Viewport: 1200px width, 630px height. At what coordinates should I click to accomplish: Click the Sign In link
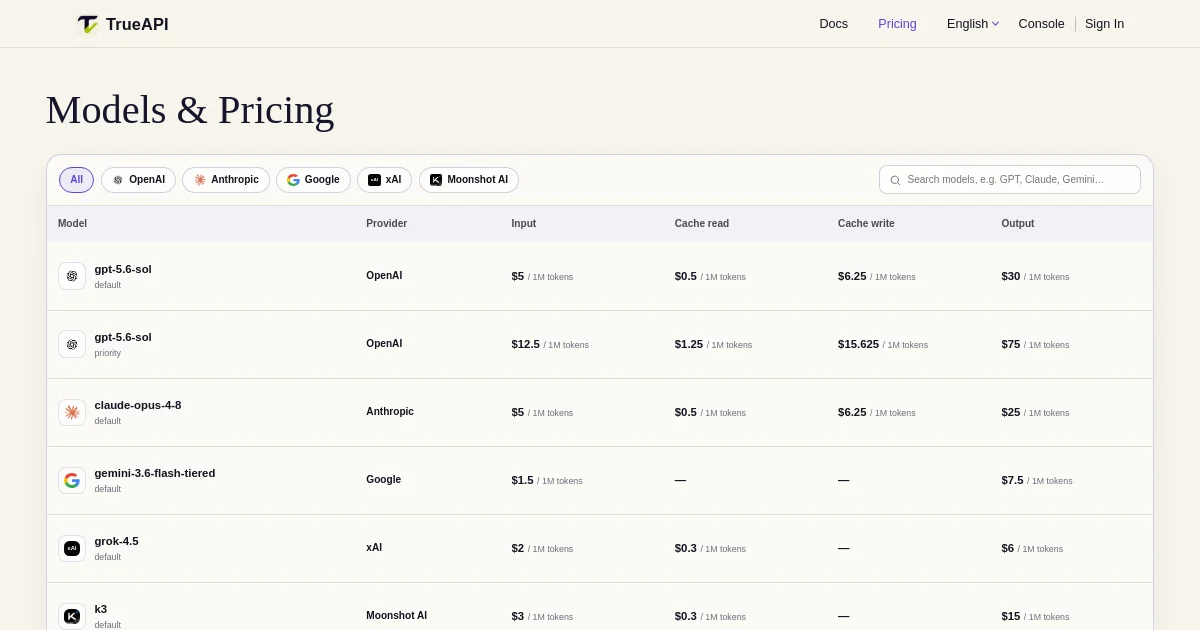(x=1104, y=24)
